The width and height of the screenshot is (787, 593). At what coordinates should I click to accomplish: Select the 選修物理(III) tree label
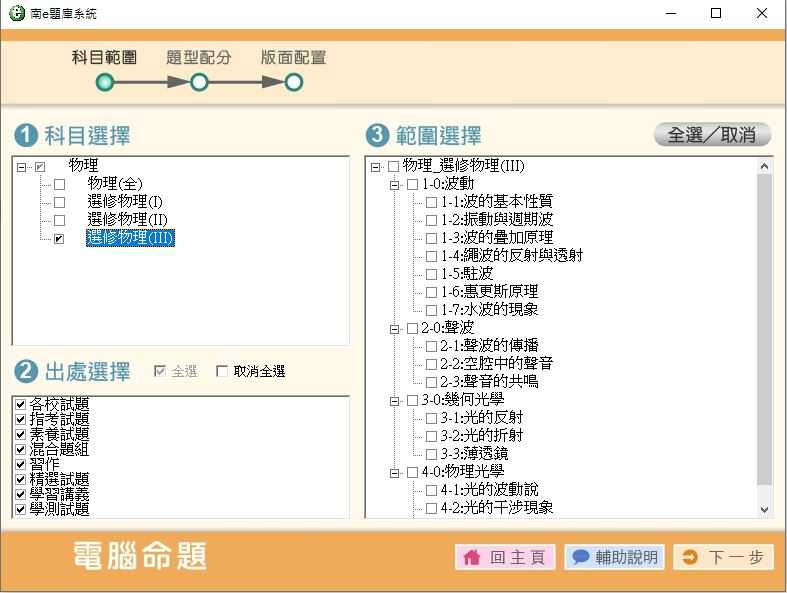(130, 238)
